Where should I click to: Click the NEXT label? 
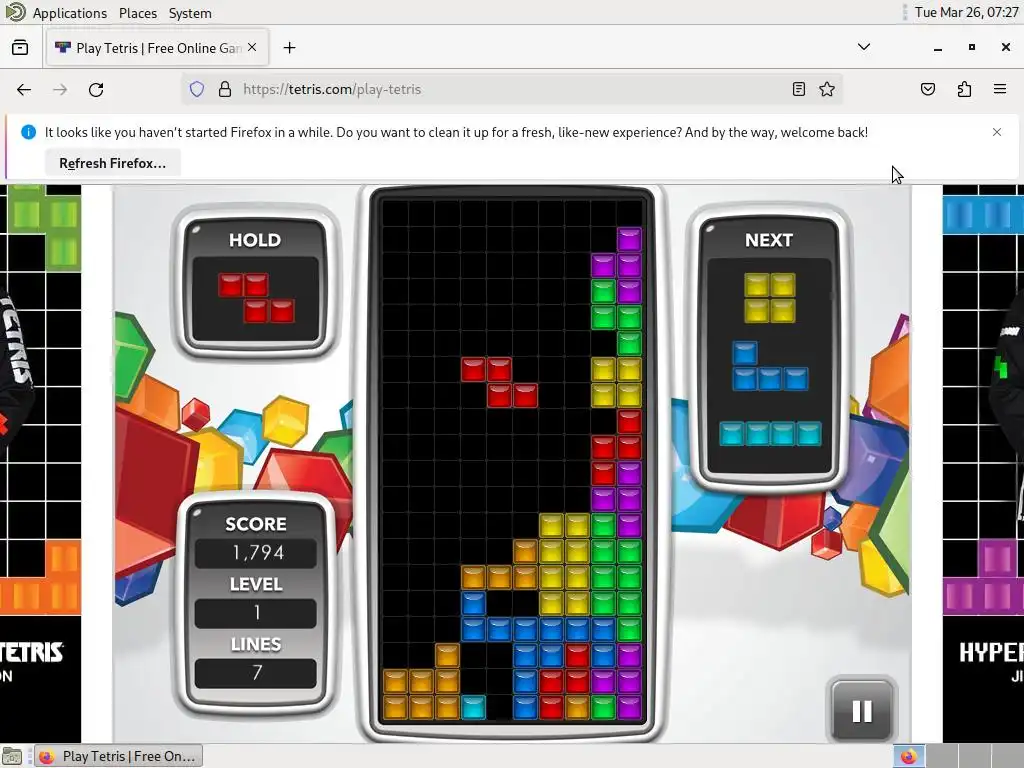769,240
